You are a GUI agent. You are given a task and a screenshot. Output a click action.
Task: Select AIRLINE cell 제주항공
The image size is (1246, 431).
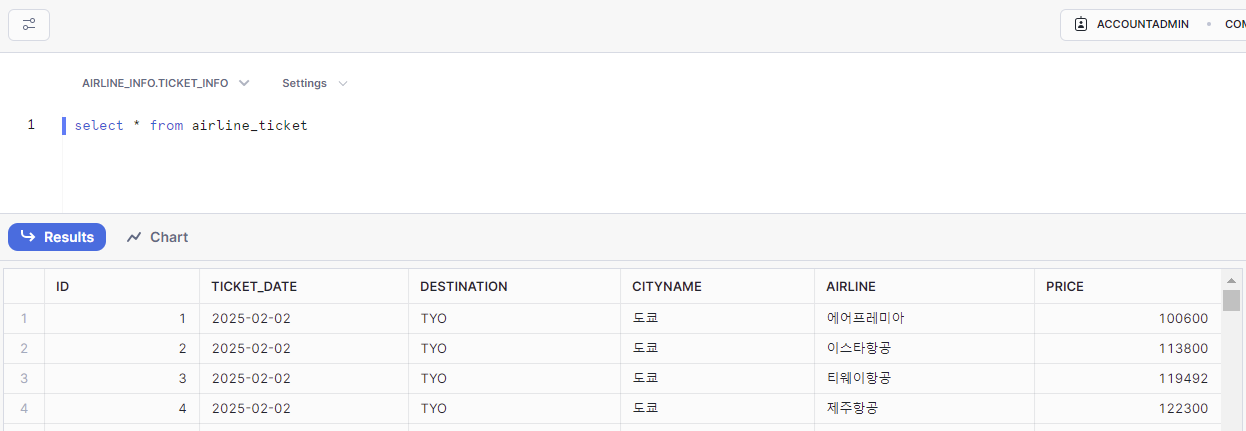pyautogui.click(x=924, y=409)
